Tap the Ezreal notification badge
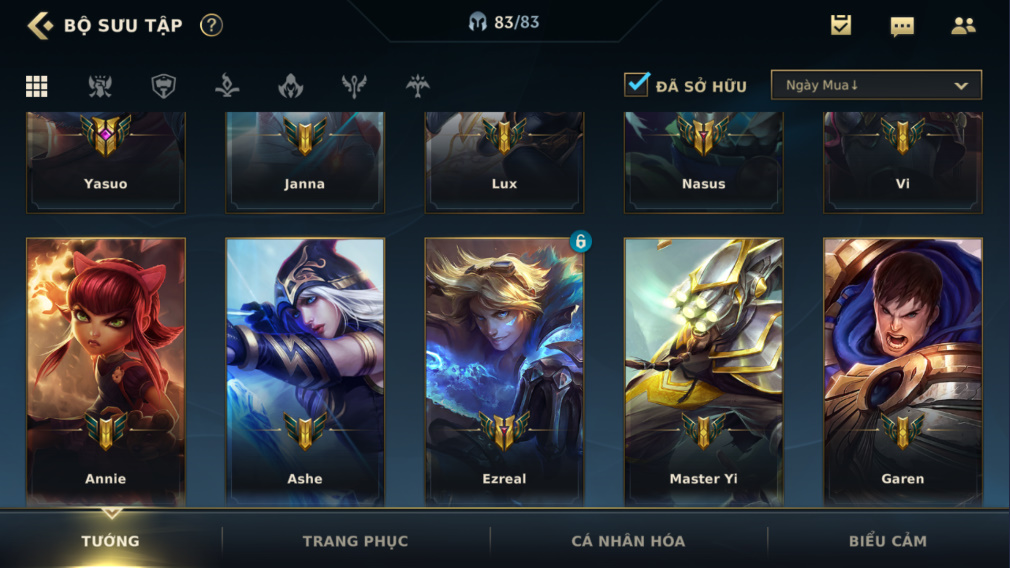This screenshot has width=1010, height=568. [x=580, y=241]
